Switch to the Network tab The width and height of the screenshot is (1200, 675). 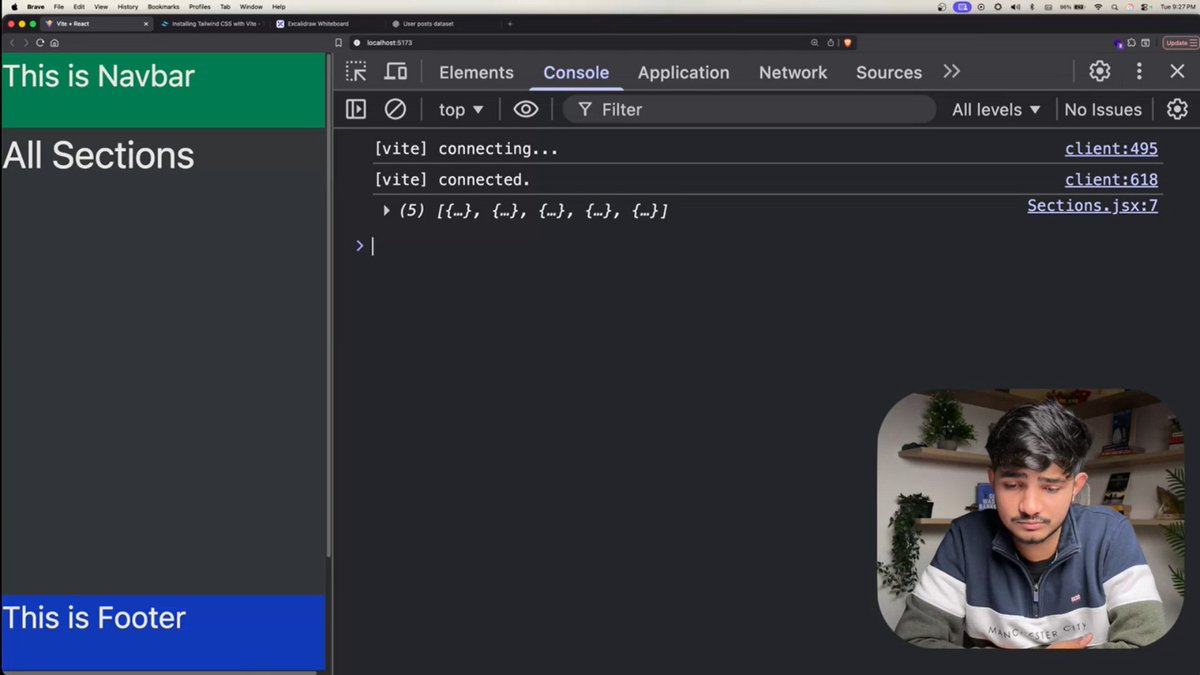click(x=793, y=72)
